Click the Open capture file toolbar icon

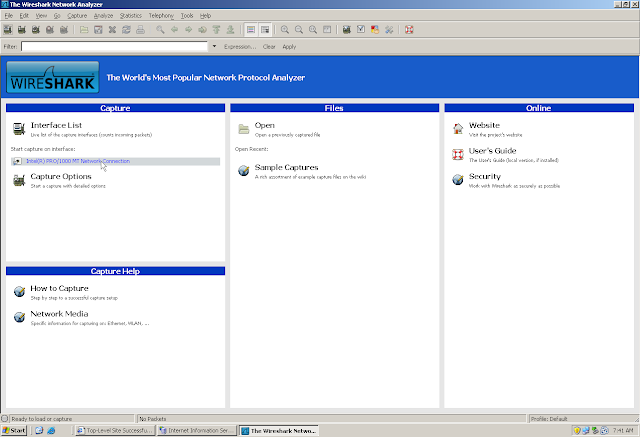[x=84, y=30]
